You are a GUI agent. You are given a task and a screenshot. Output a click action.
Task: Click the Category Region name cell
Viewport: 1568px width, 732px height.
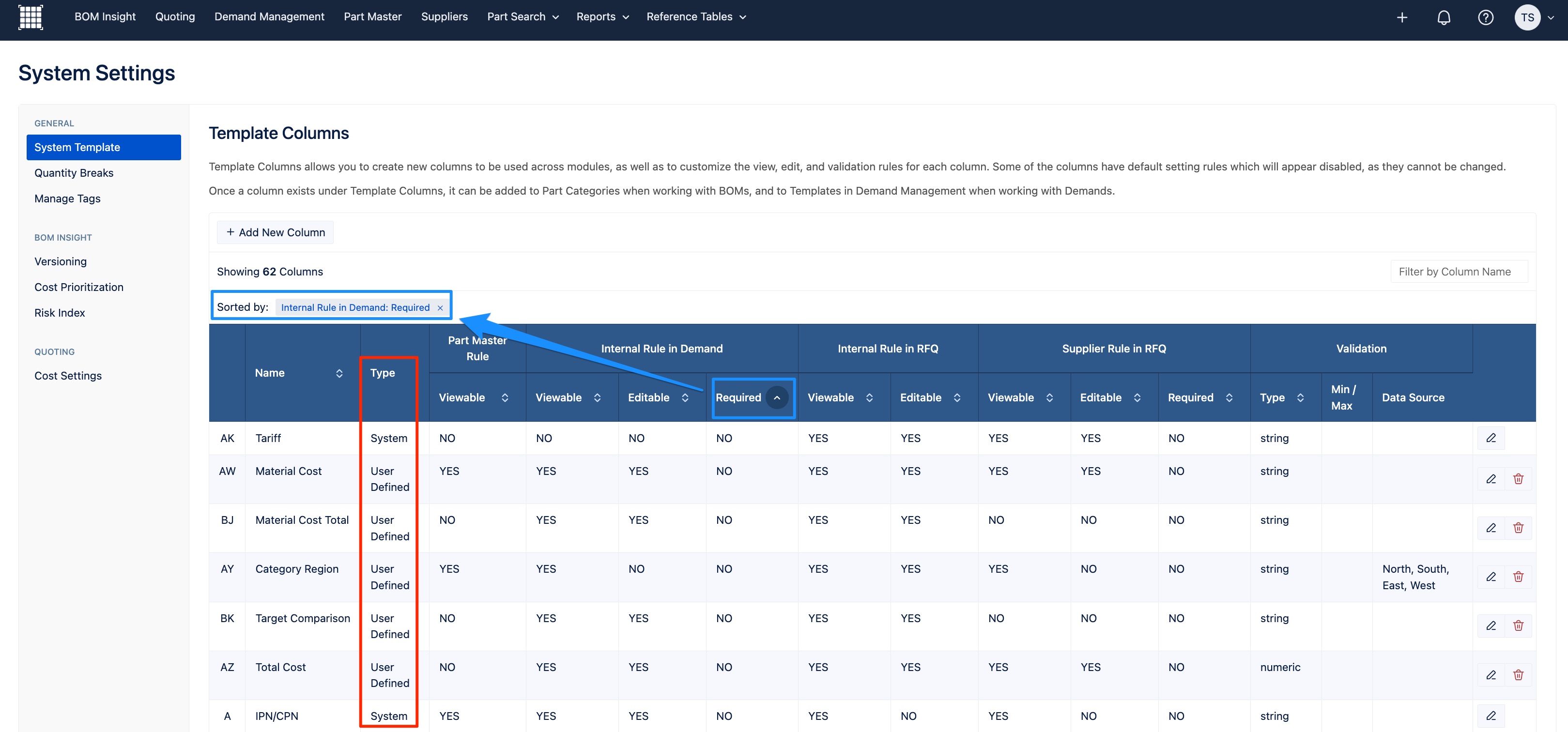click(x=296, y=569)
